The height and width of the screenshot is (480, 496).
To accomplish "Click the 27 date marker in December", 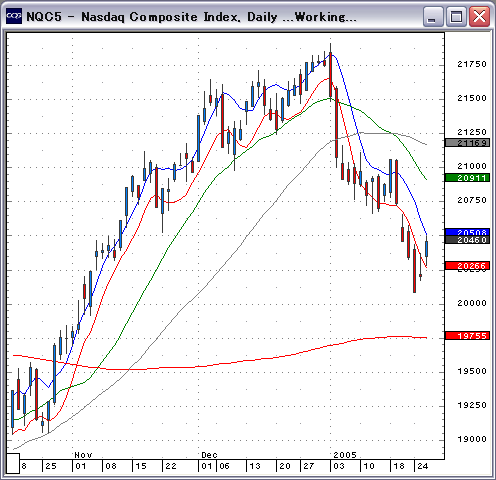I will pos(309,466).
